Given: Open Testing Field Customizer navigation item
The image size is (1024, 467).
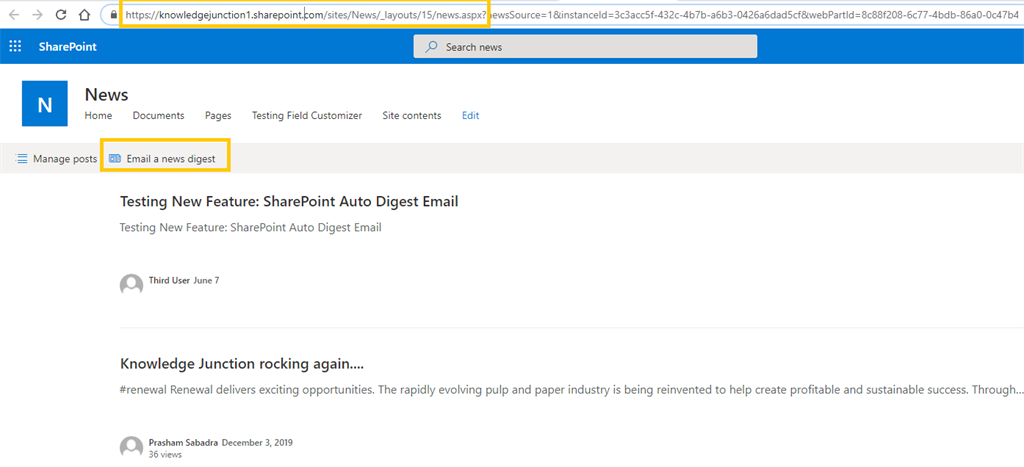Looking at the screenshot, I should pyautogui.click(x=307, y=116).
